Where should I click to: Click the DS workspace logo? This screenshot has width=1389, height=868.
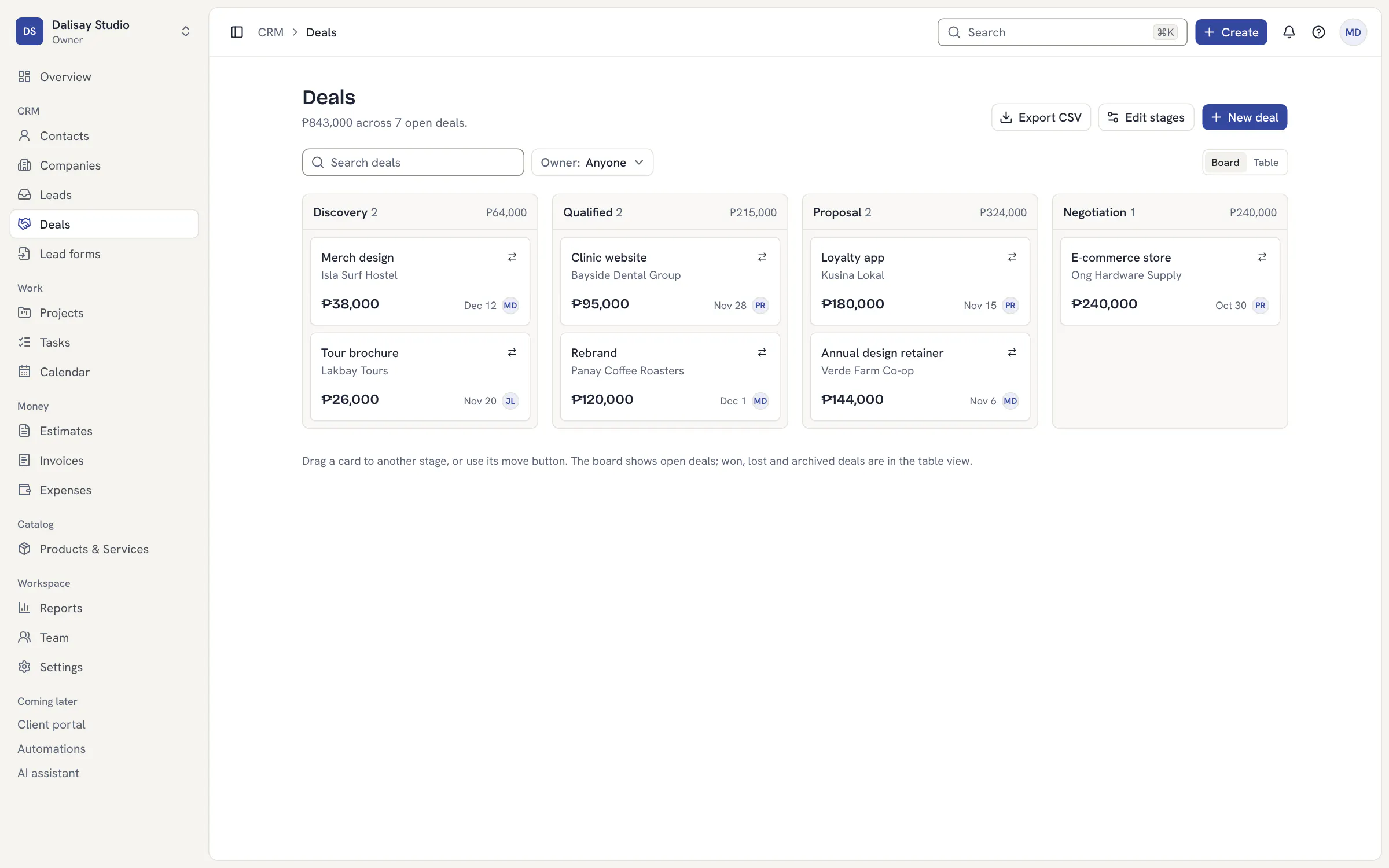30,31
